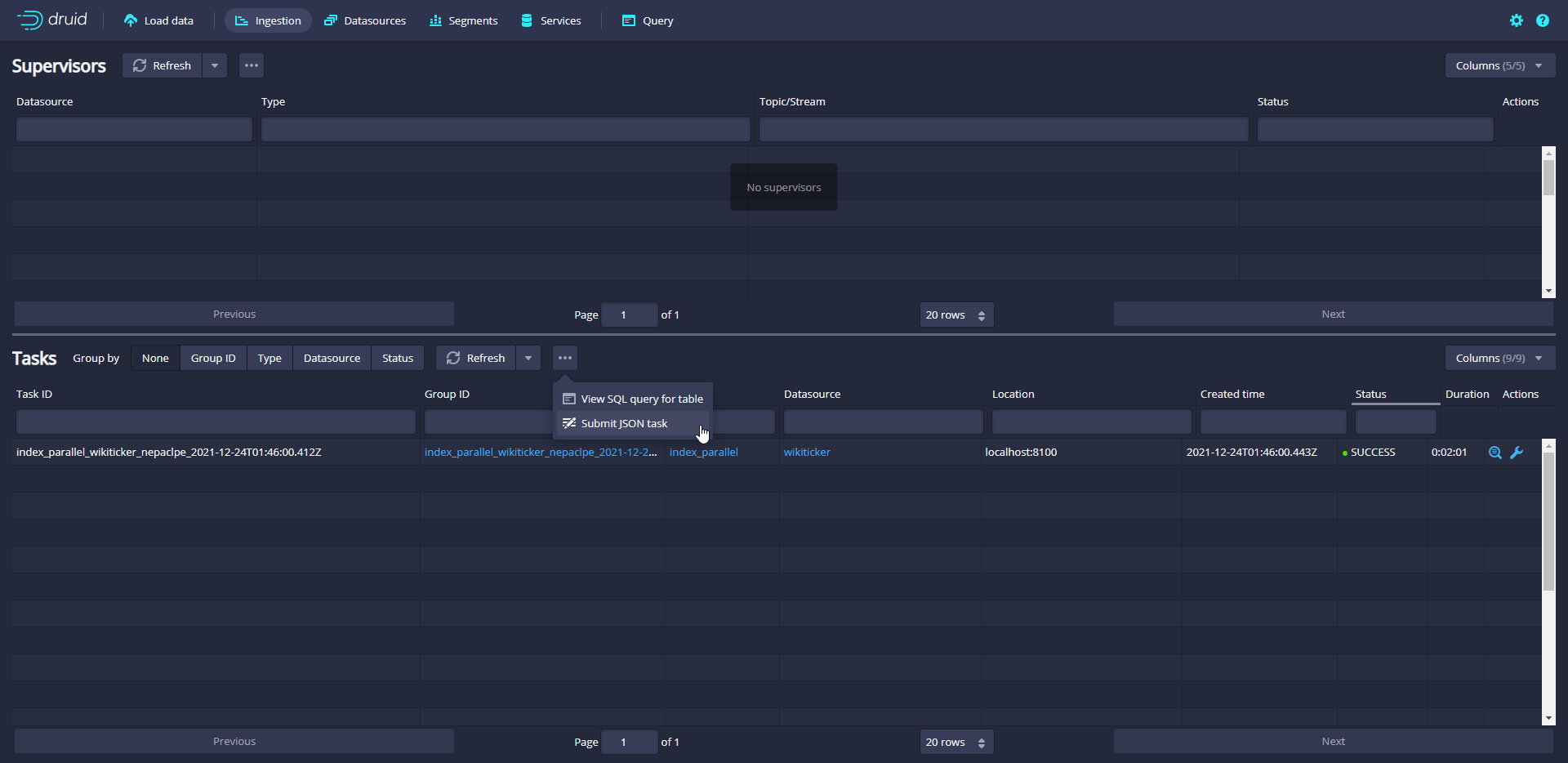Switch to the Ingestion view

coord(268,20)
